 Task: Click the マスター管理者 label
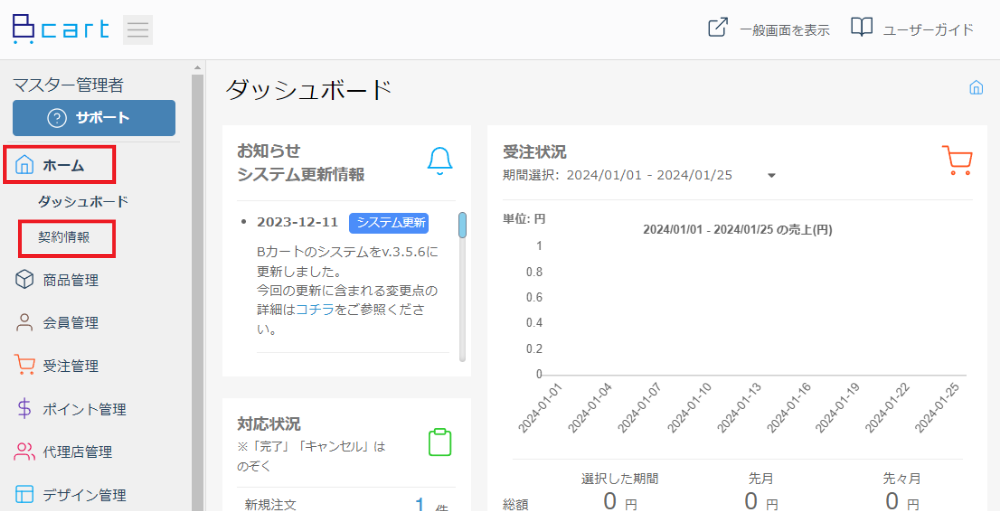[x=68, y=84]
